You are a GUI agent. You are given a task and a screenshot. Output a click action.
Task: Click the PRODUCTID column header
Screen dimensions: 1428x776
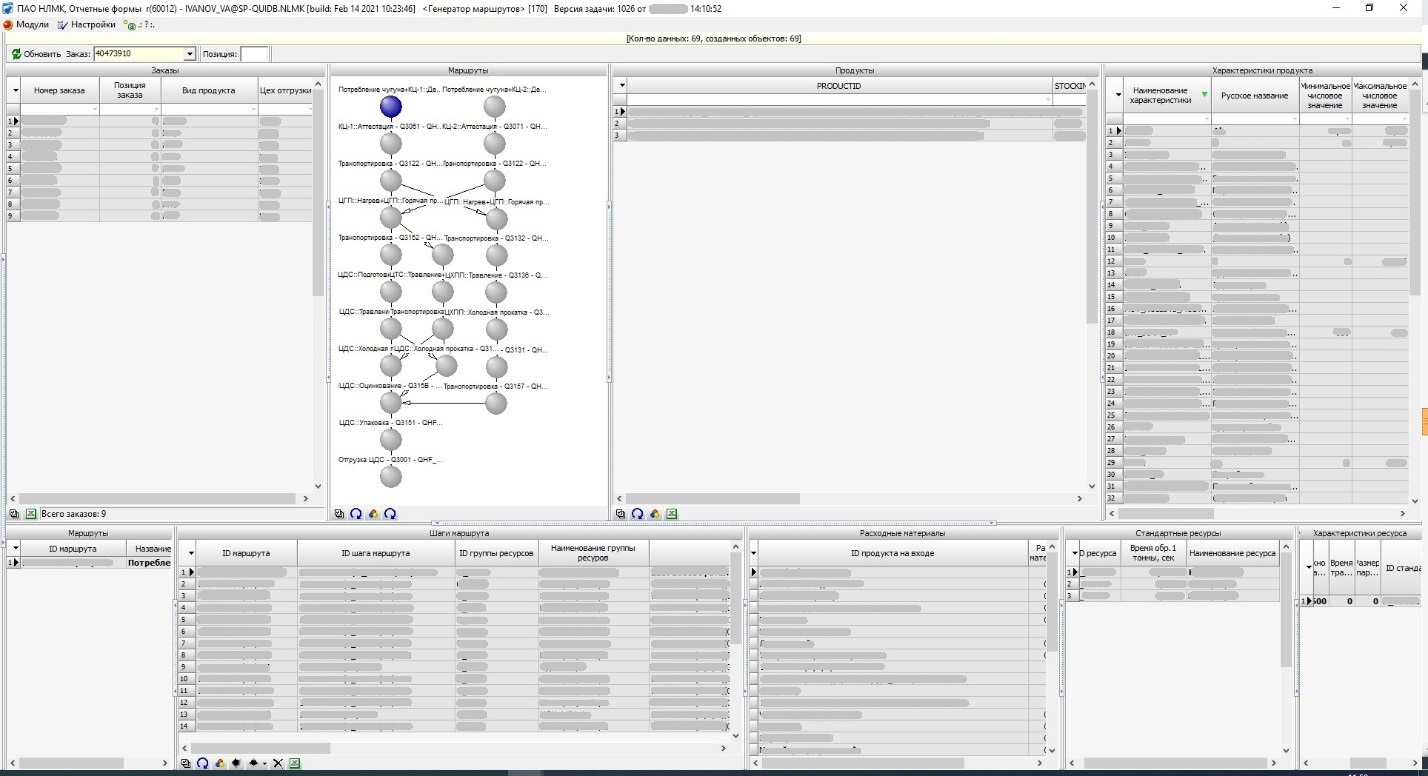(x=840, y=86)
